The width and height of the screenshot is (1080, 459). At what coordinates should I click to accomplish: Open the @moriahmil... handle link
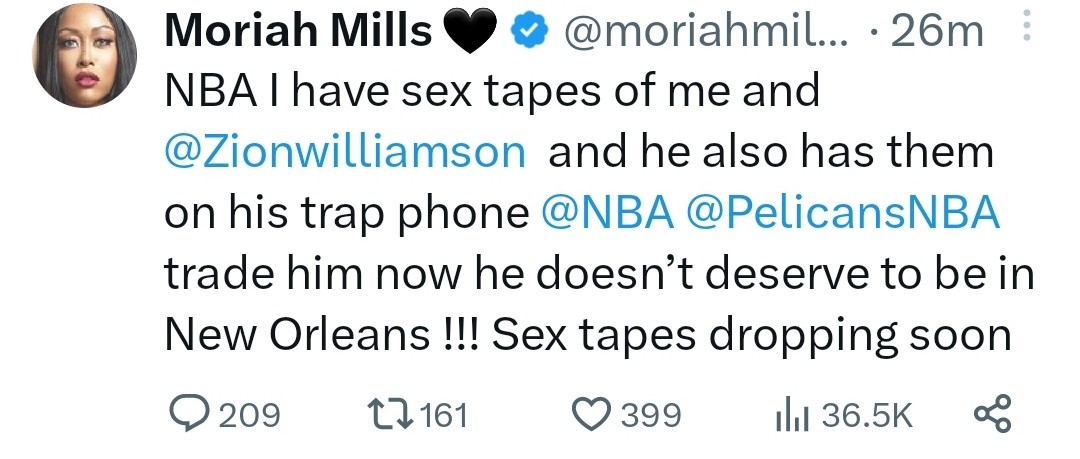705,34
